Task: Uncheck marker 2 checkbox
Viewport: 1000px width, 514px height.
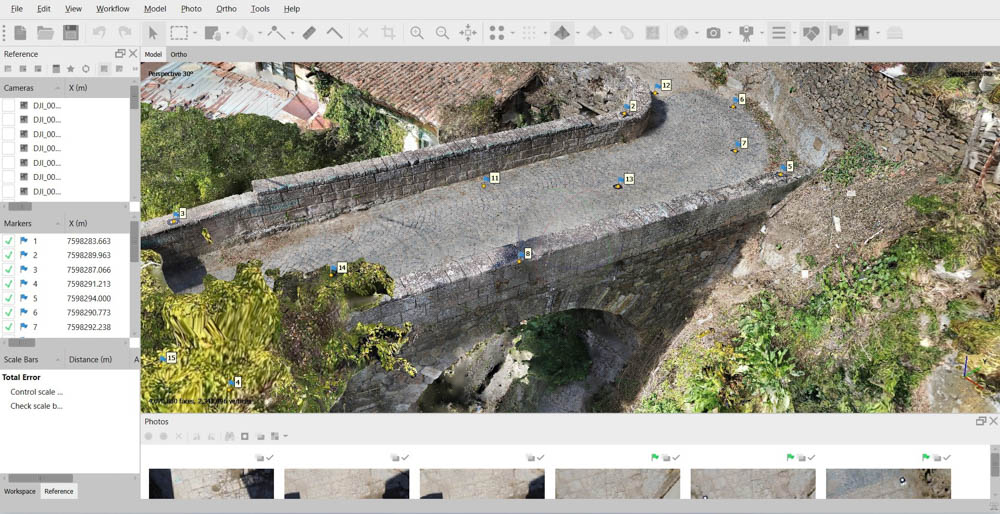Action: coord(8,255)
